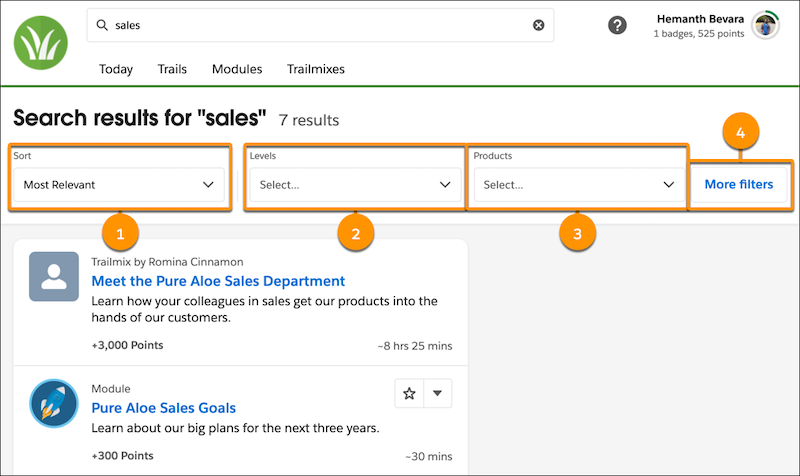
Task: Click the rocket badge for Pure Aloe Sales Goals
Action: [54, 403]
